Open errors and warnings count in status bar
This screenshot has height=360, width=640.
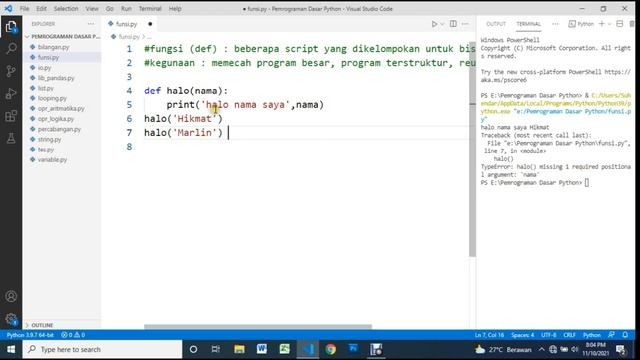coord(73,335)
